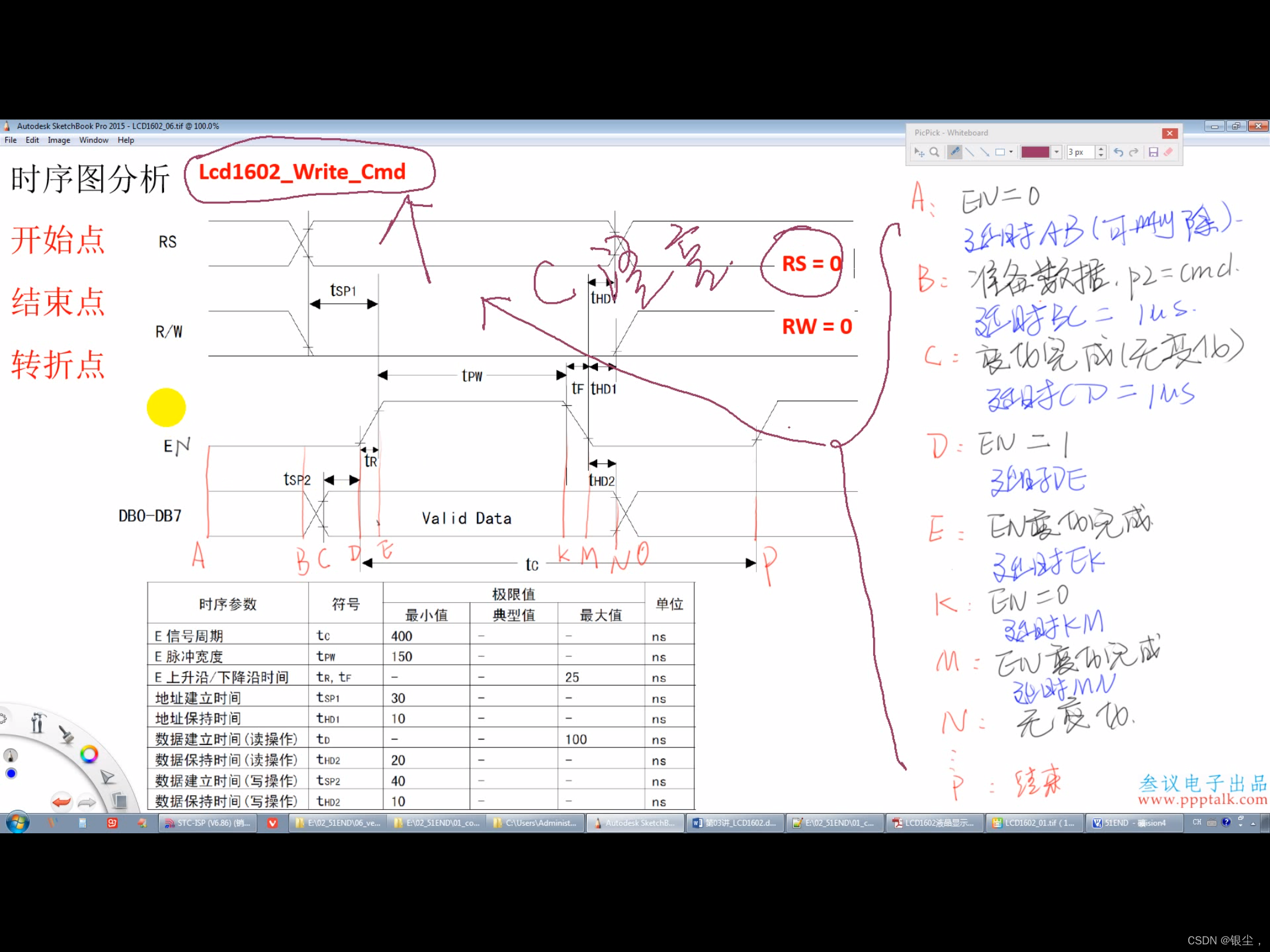Save the whiteboard with the floppy disk icon
This screenshot has width=1270, height=952.
tap(1154, 153)
